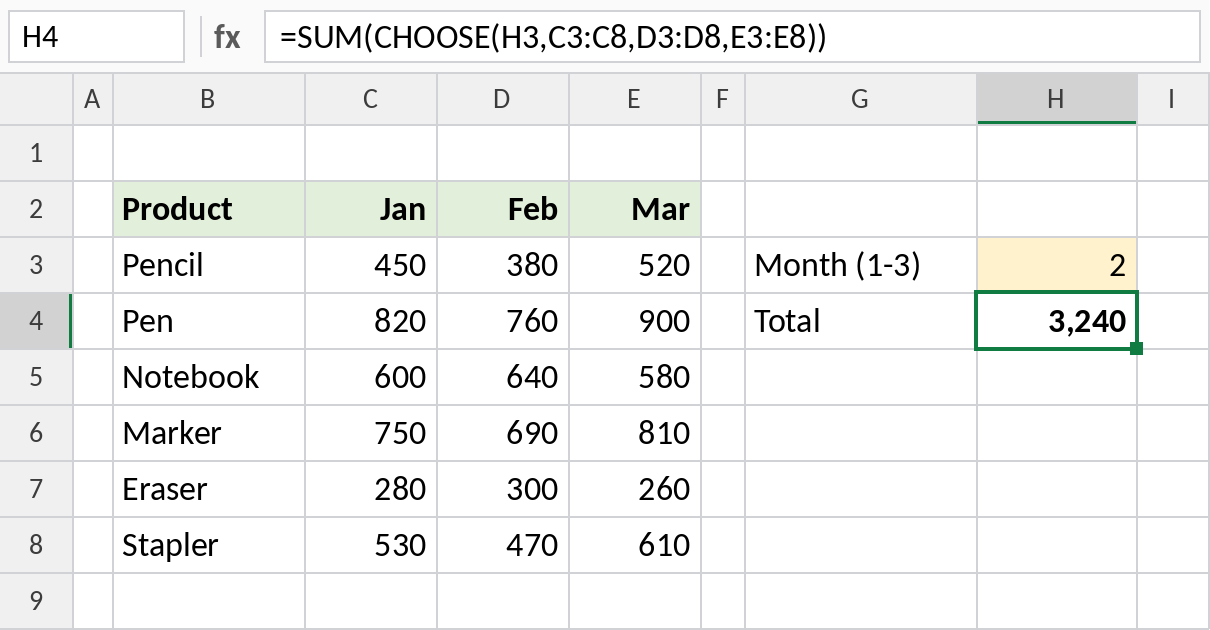This screenshot has width=1210, height=630.
Task: Select row 6 header
Action: tap(36, 433)
